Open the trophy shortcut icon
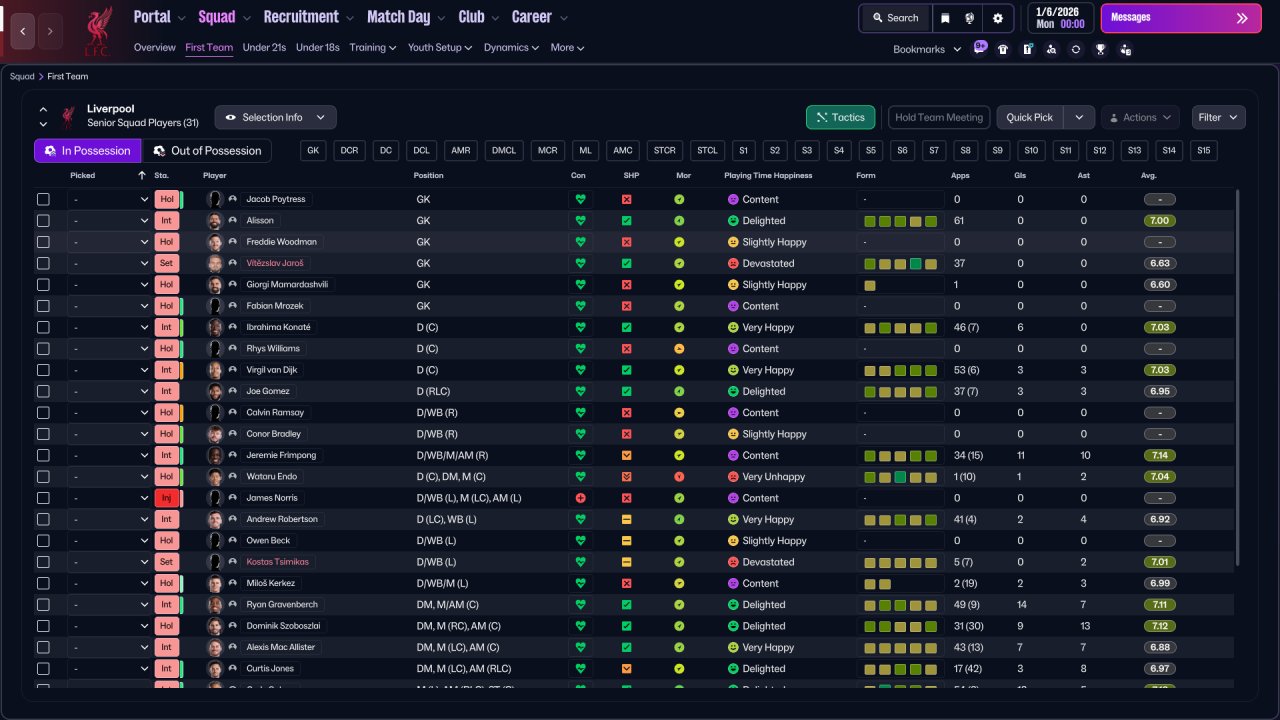This screenshot has height=720, width=1280. [1101, 49]
